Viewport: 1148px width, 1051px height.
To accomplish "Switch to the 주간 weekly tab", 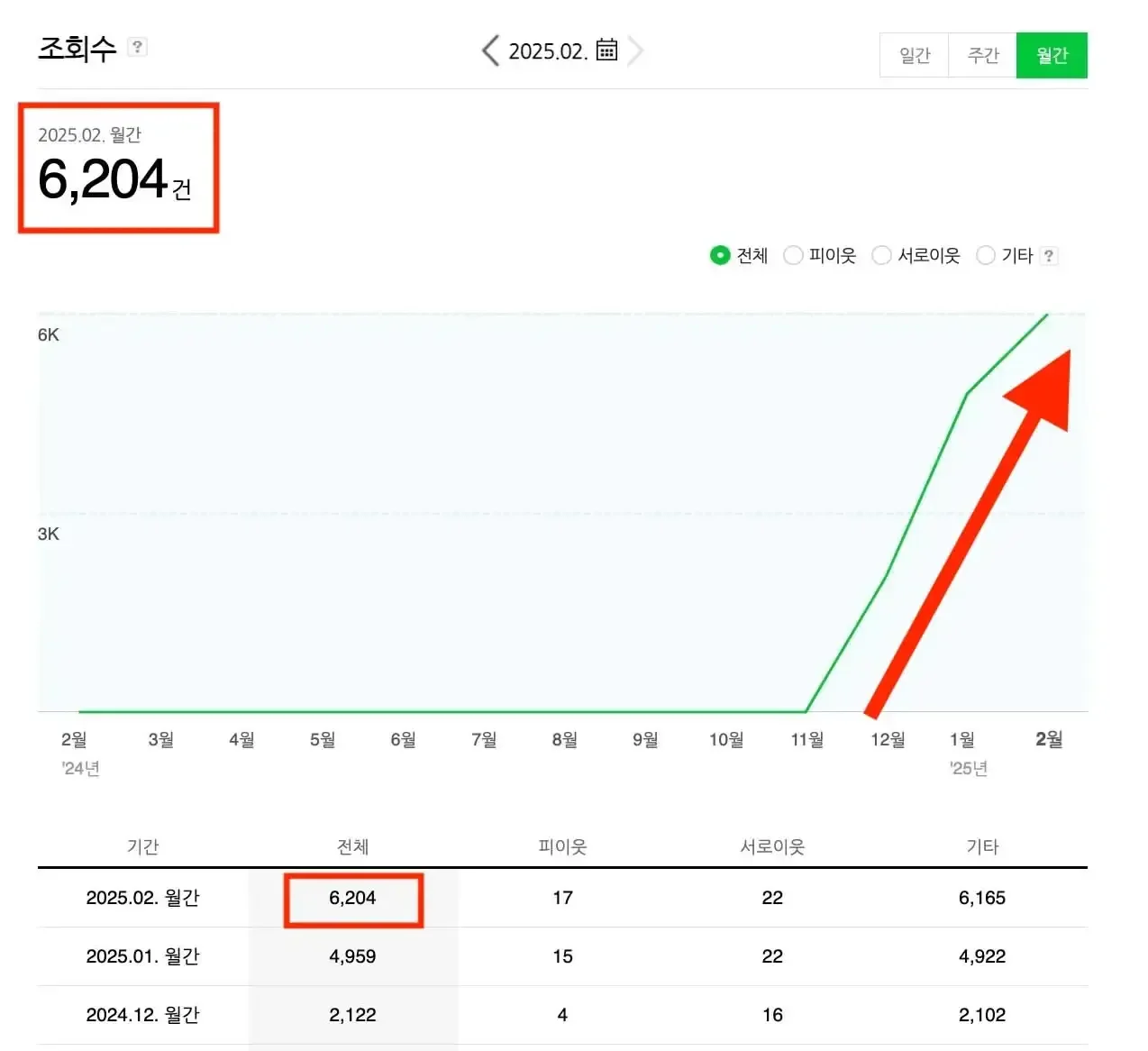I will coord(982,56).
